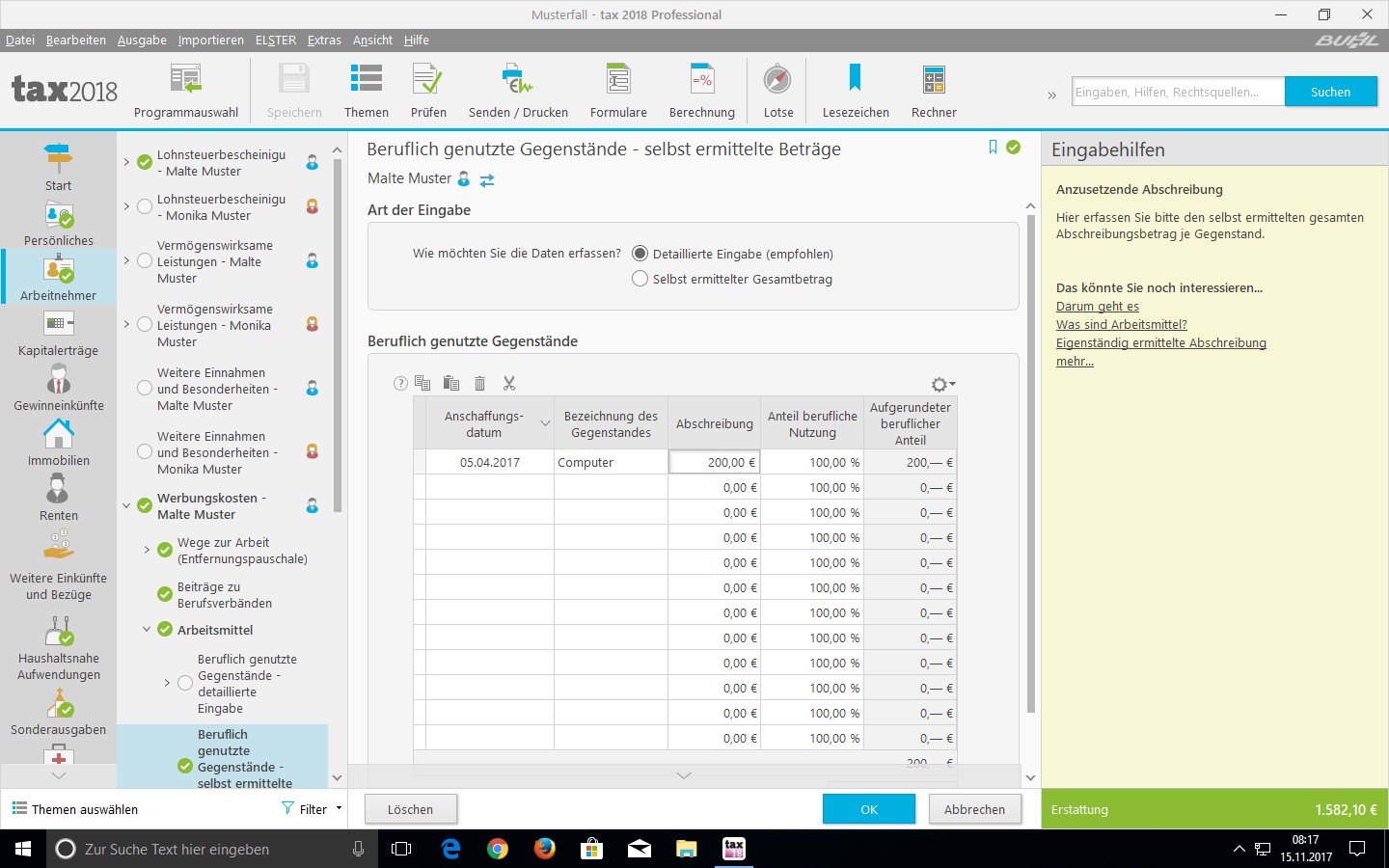Open the 'Was sind Arbeitsmittel?' link
Viewport: 1389px width, 868px height.
1122,325
